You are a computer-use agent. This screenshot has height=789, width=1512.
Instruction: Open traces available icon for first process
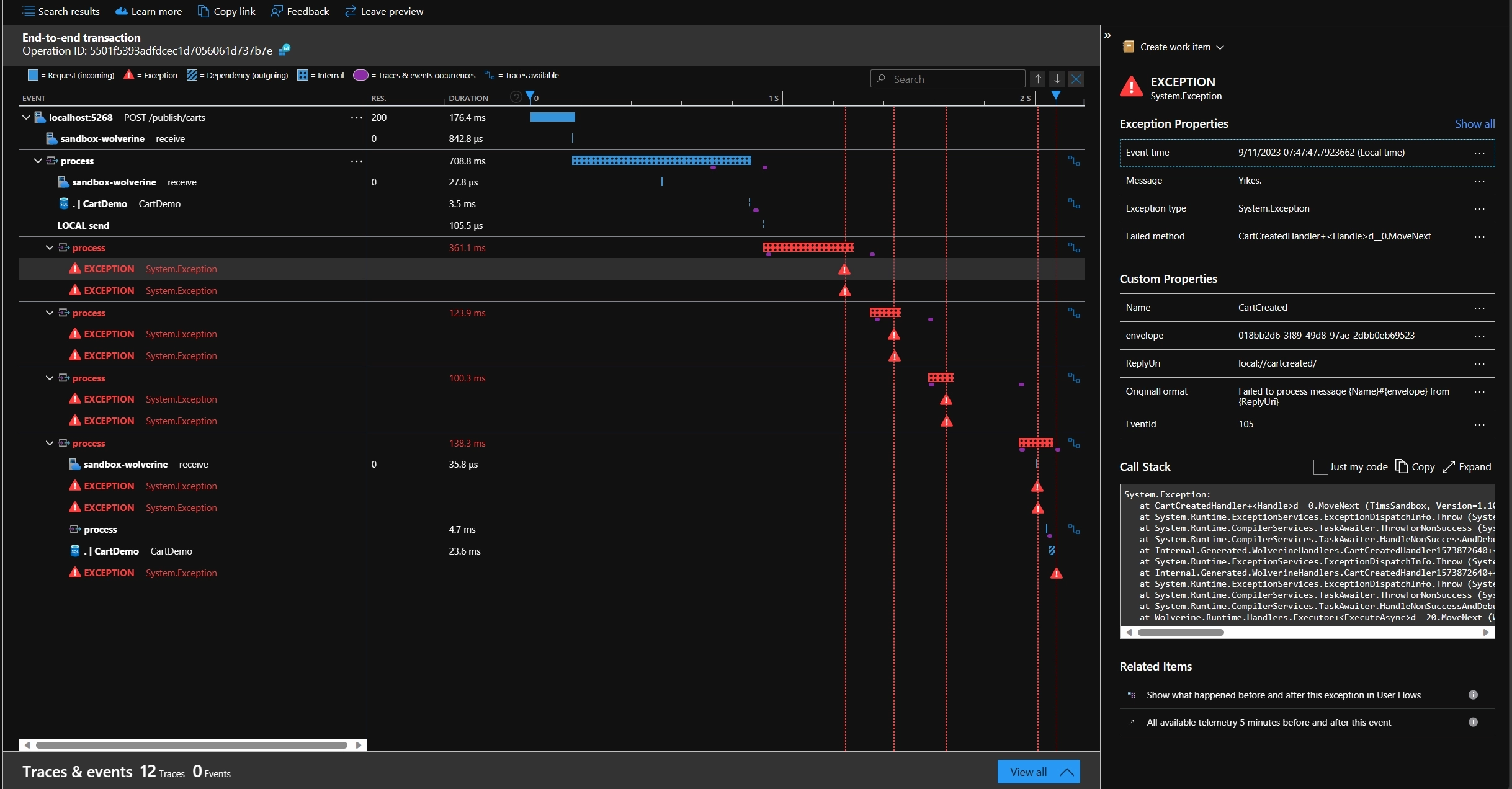coord(1073,161)
